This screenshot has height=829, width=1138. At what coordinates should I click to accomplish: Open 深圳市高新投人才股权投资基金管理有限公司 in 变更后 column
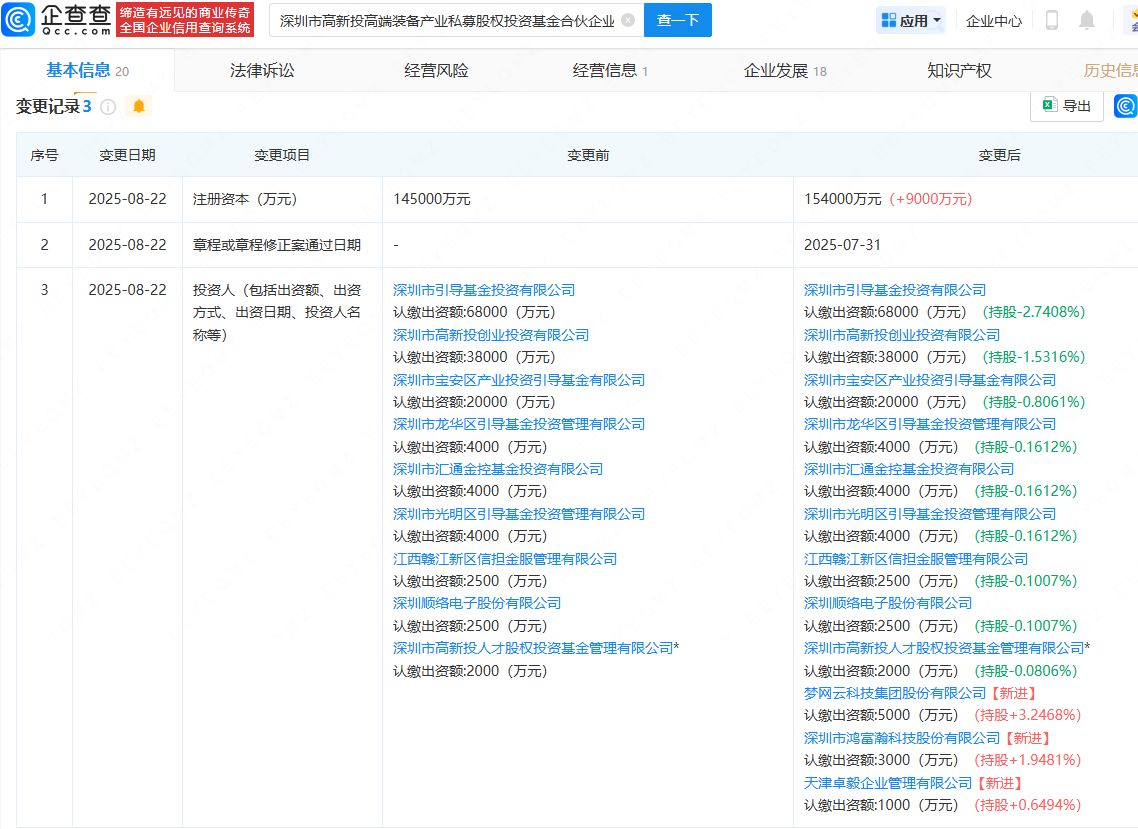(x=944, y=648)
